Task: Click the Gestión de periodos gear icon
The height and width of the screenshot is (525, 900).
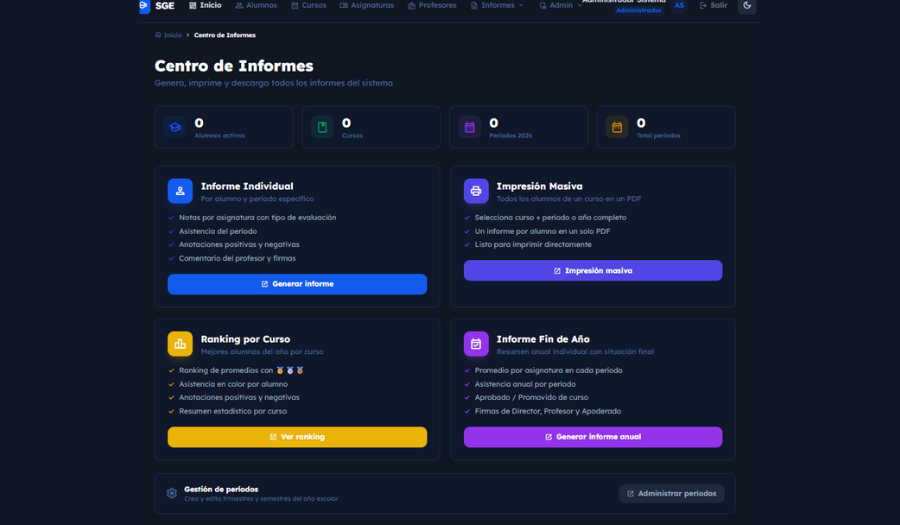Action: 172,493
